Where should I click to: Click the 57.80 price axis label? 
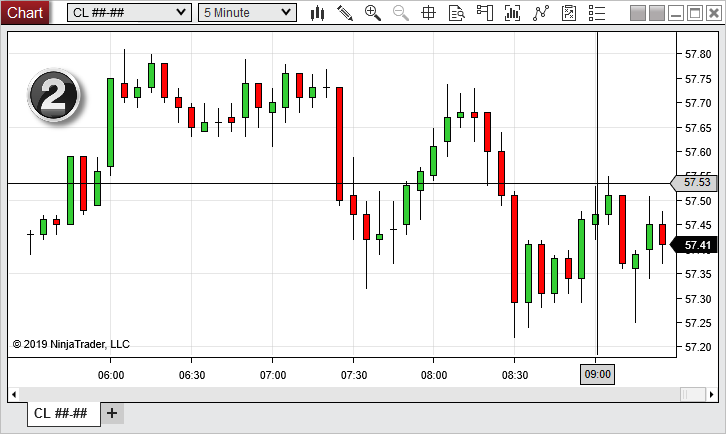(x=698, y=55)
